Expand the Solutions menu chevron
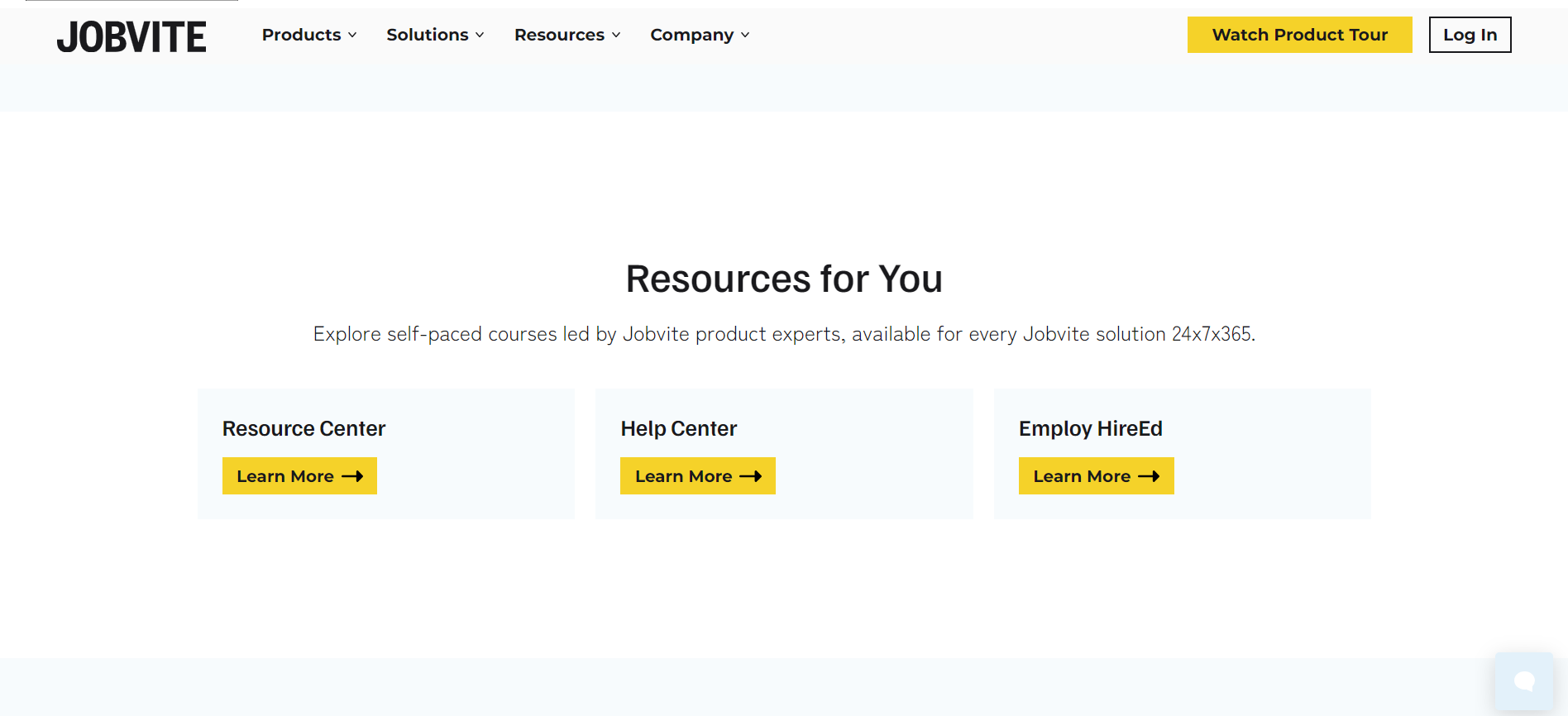Image resolution: width=1568 pixels, height=716 pixels. 480,35
